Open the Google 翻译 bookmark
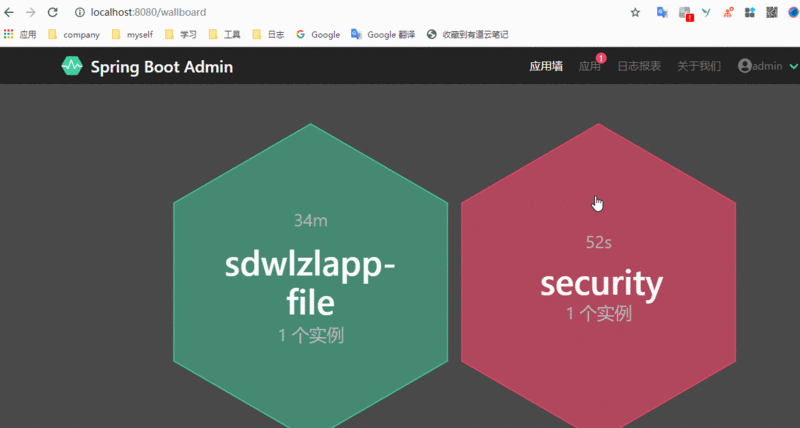The height and width of the screenshot is (428, 800). click(x=383, y=35)
